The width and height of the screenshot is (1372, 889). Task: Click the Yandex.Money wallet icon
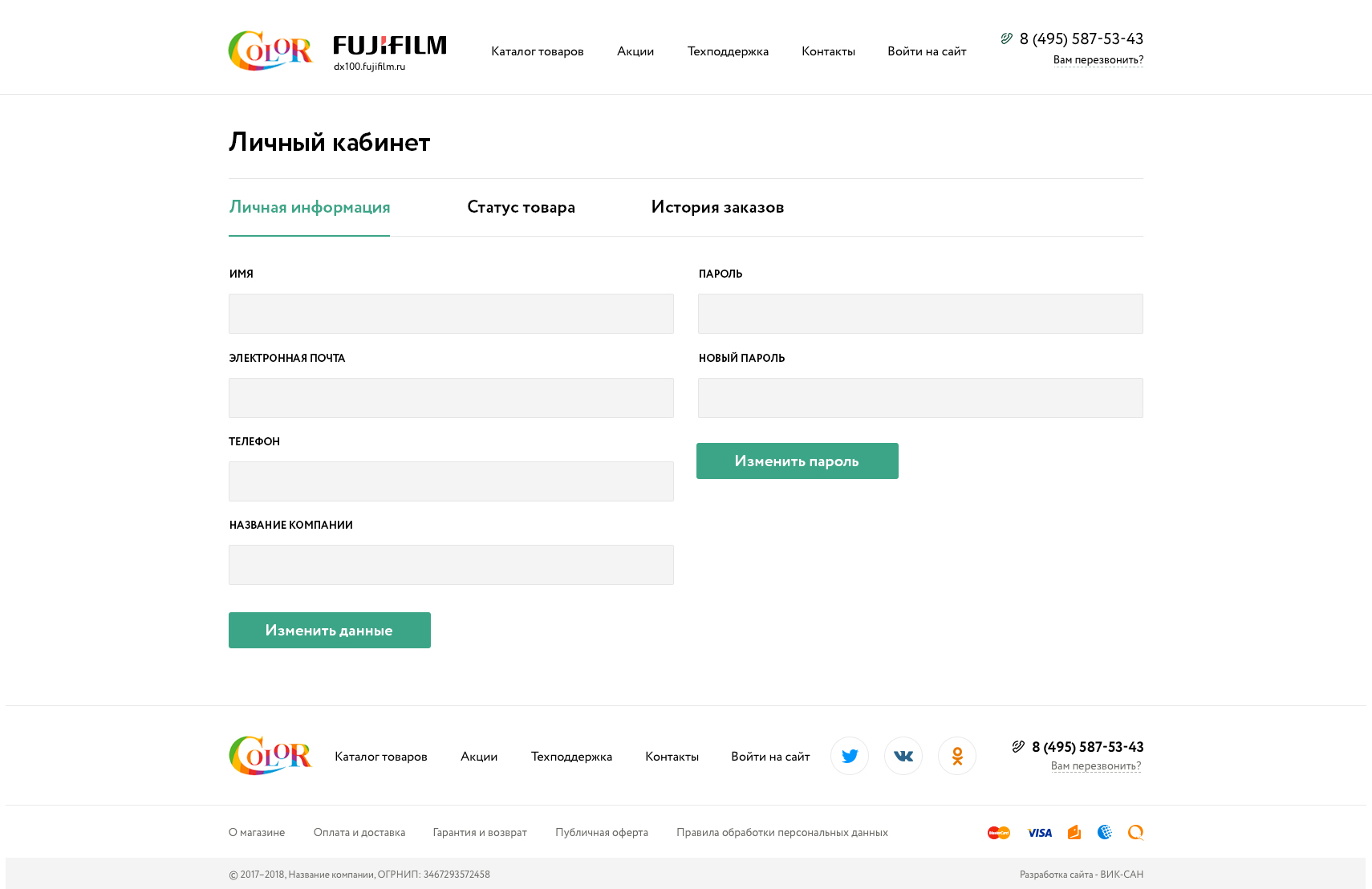pos(1074,832)
